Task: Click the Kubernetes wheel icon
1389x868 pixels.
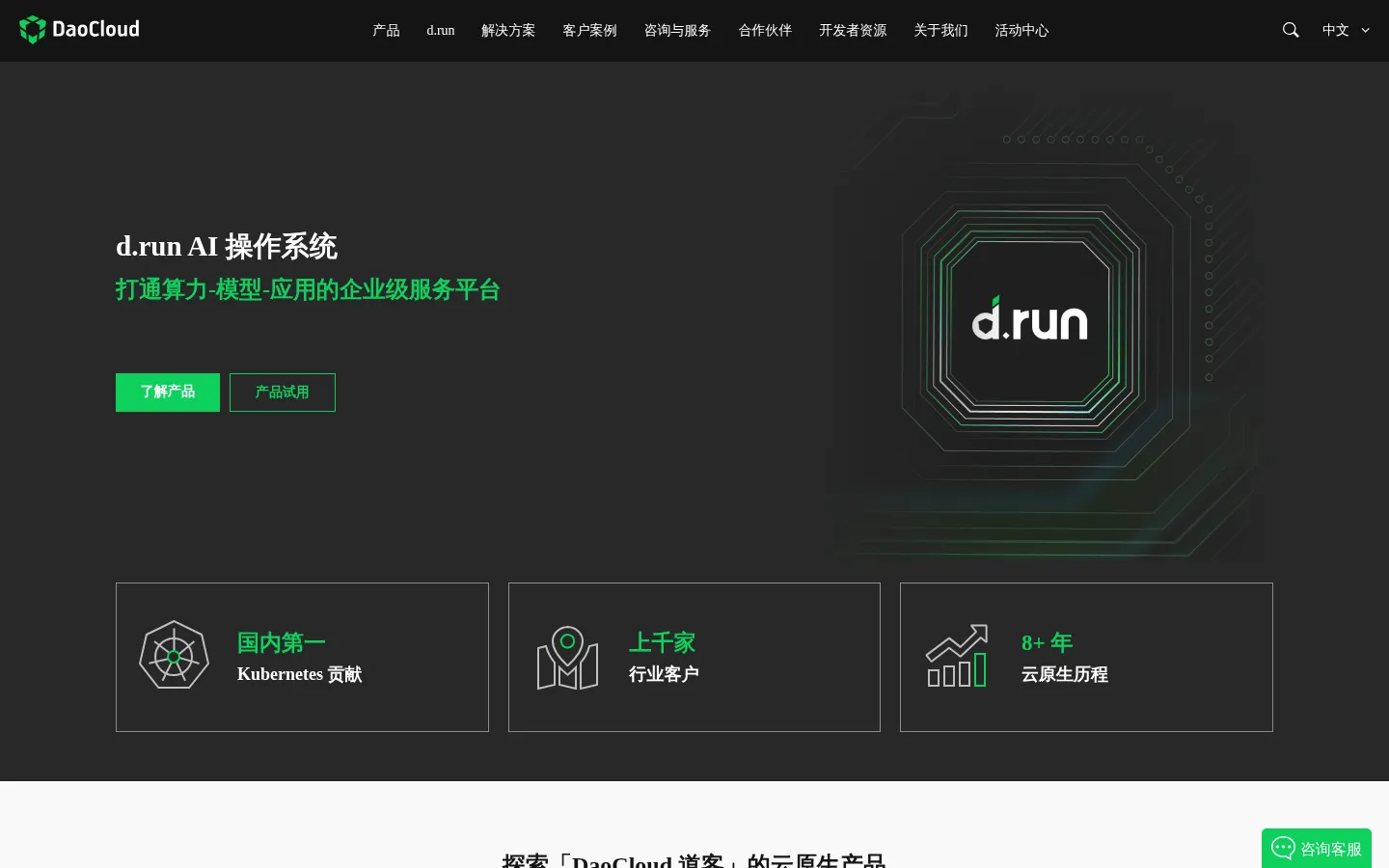Action: (x=174, y=655)
